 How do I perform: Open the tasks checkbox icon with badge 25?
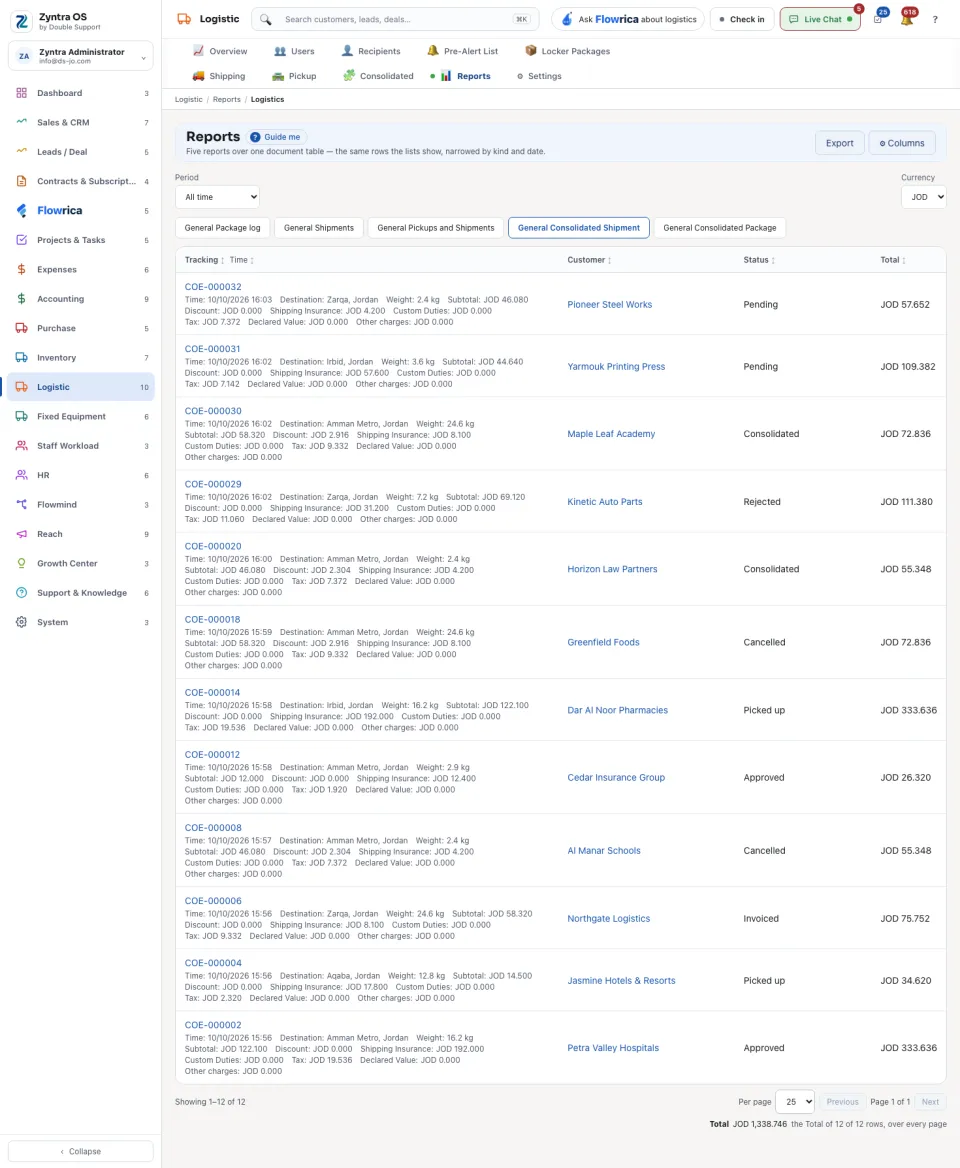(x=879, y=19)
